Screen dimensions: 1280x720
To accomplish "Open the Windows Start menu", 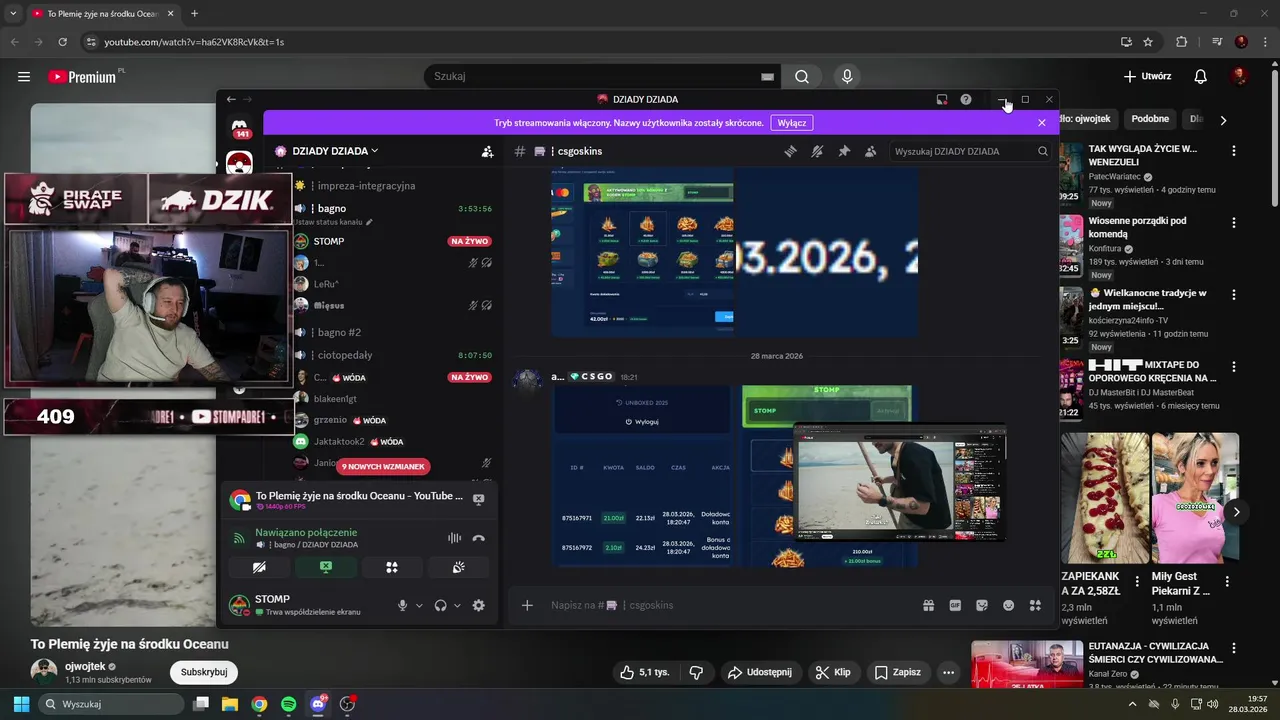I will 21,704.
